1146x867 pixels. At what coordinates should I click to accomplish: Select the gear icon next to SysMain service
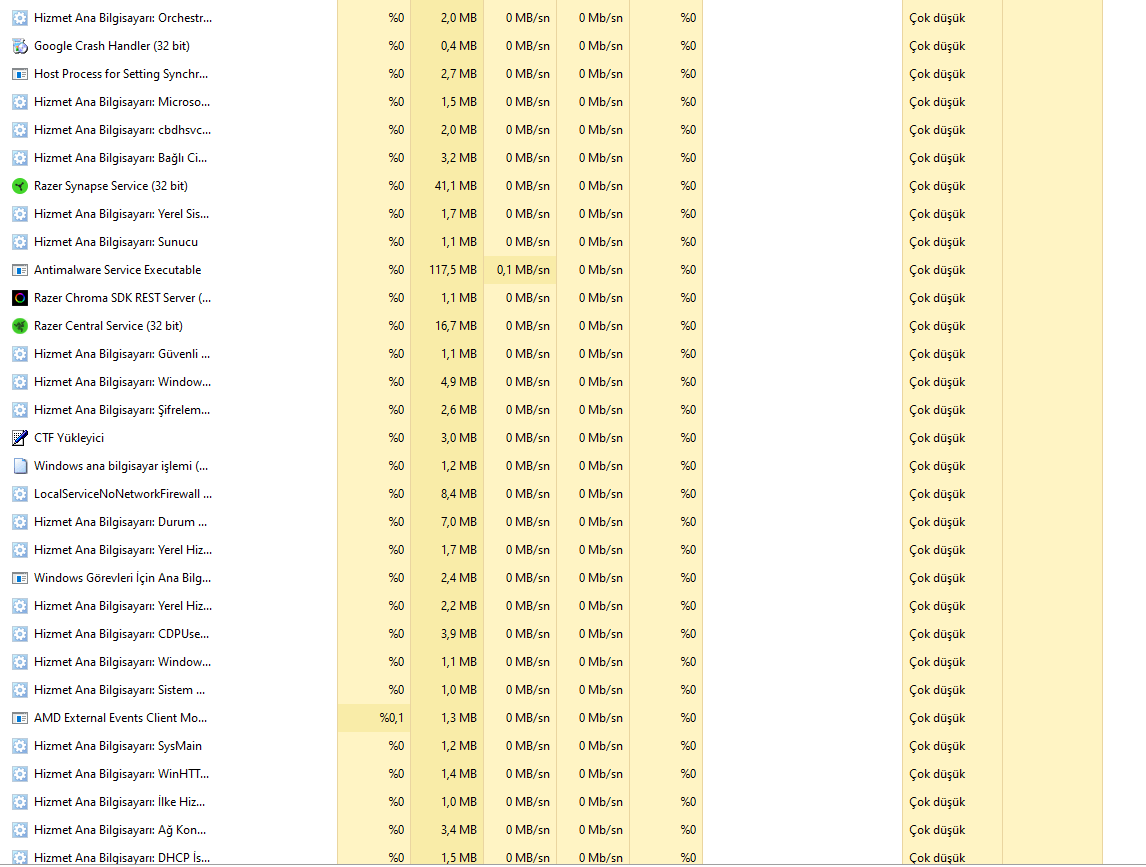(20, 746)
